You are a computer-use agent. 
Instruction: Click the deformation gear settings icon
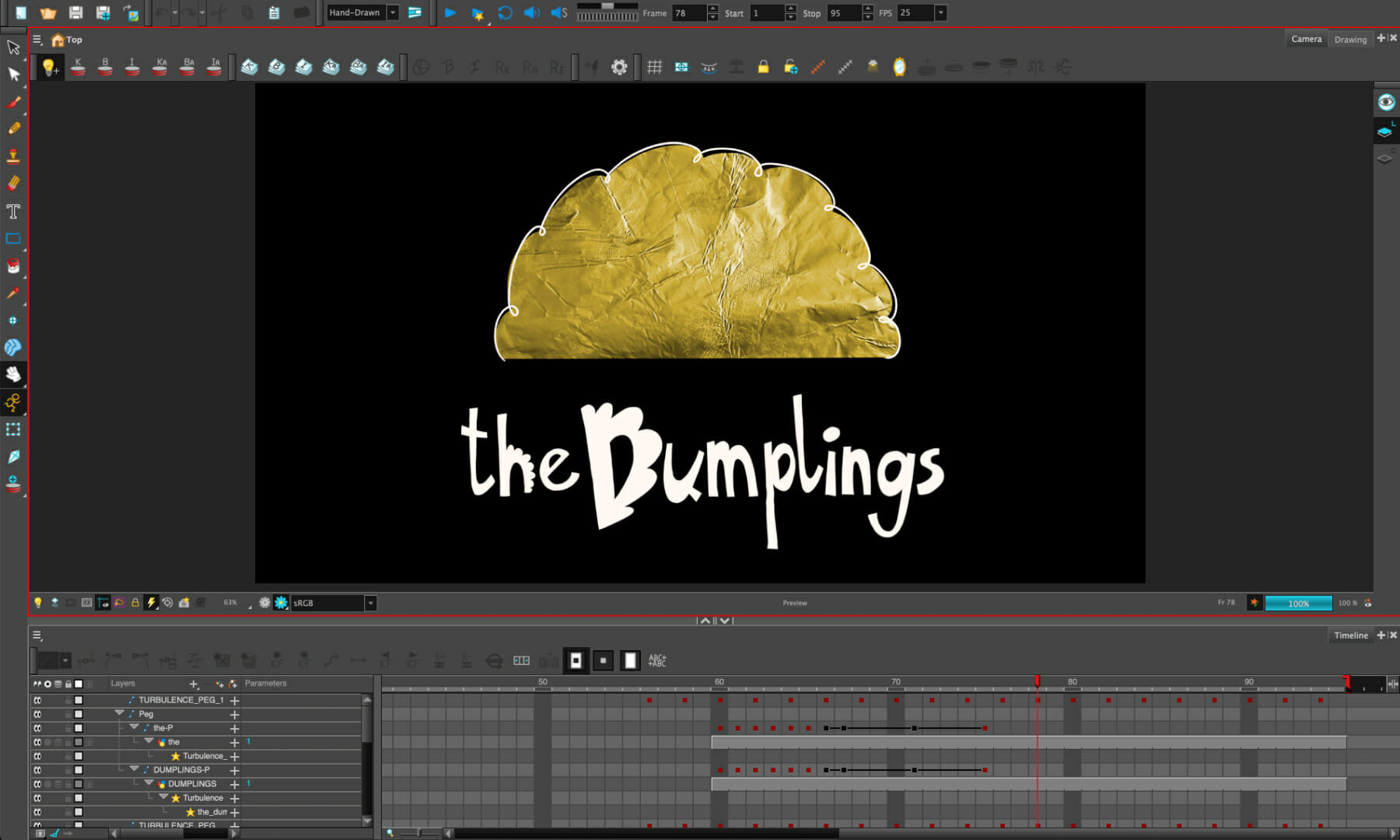tap(619, 67)
